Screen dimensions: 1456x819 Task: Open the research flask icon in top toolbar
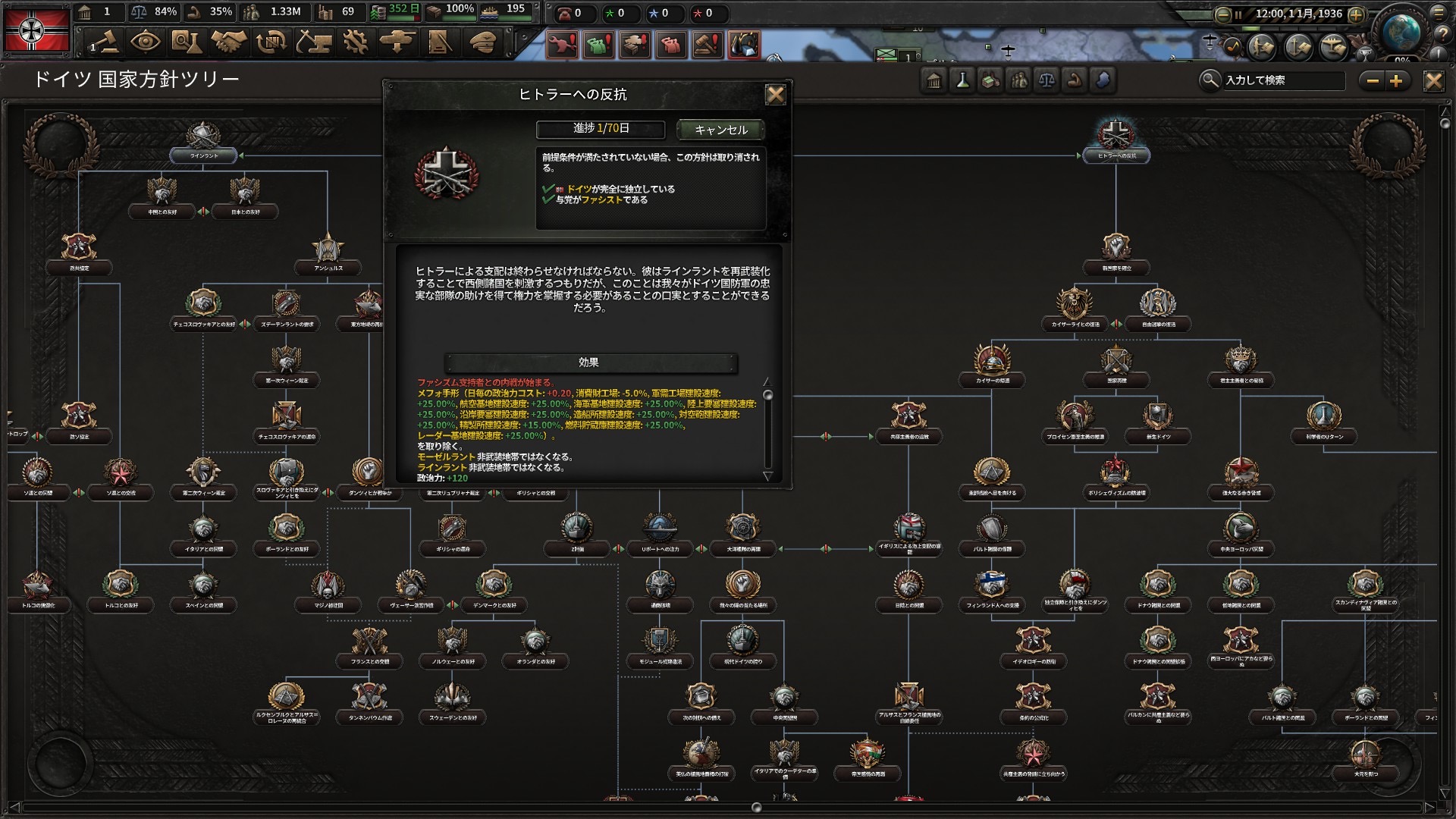pos(186,42)
